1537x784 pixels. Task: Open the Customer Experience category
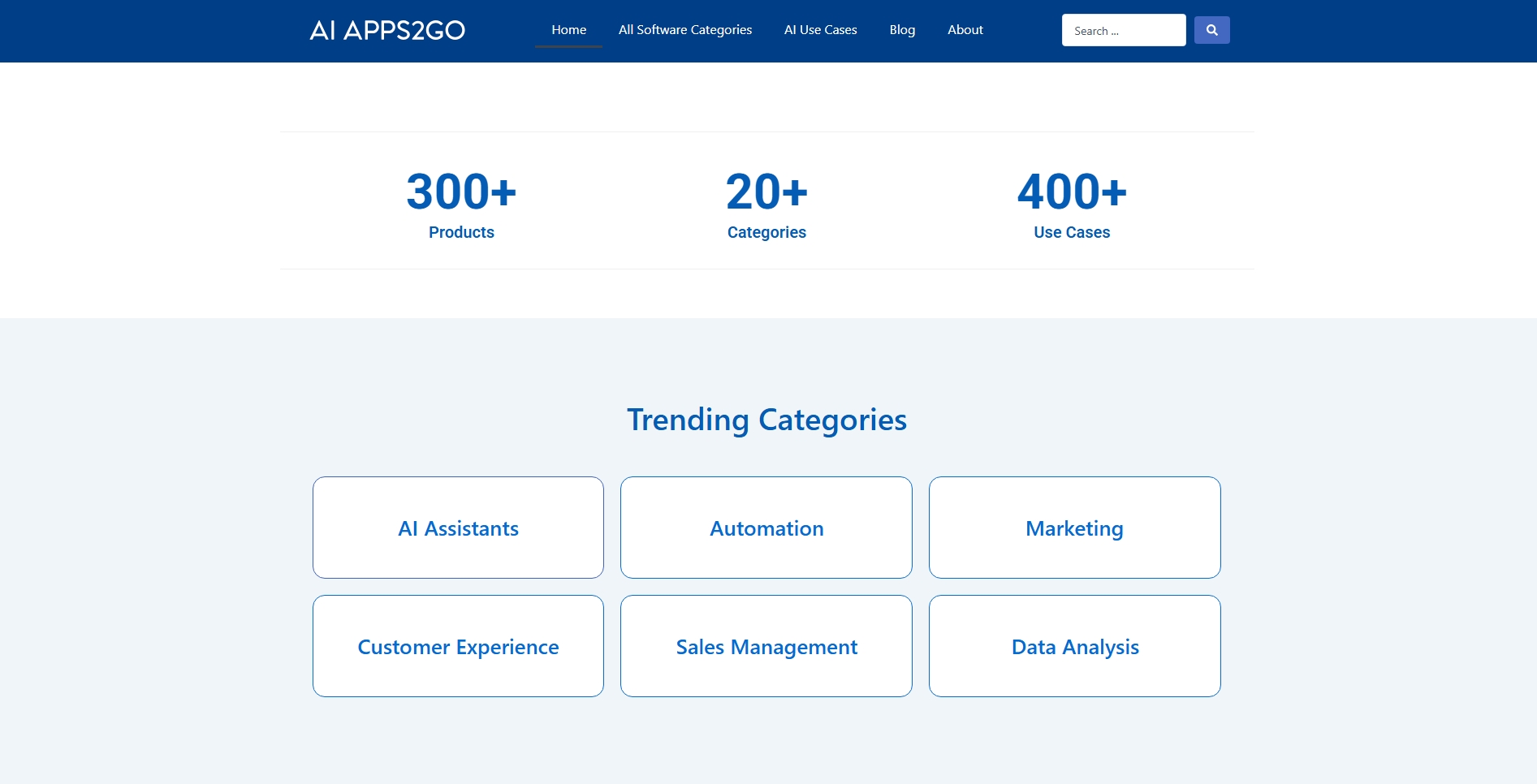click(458, 646)
